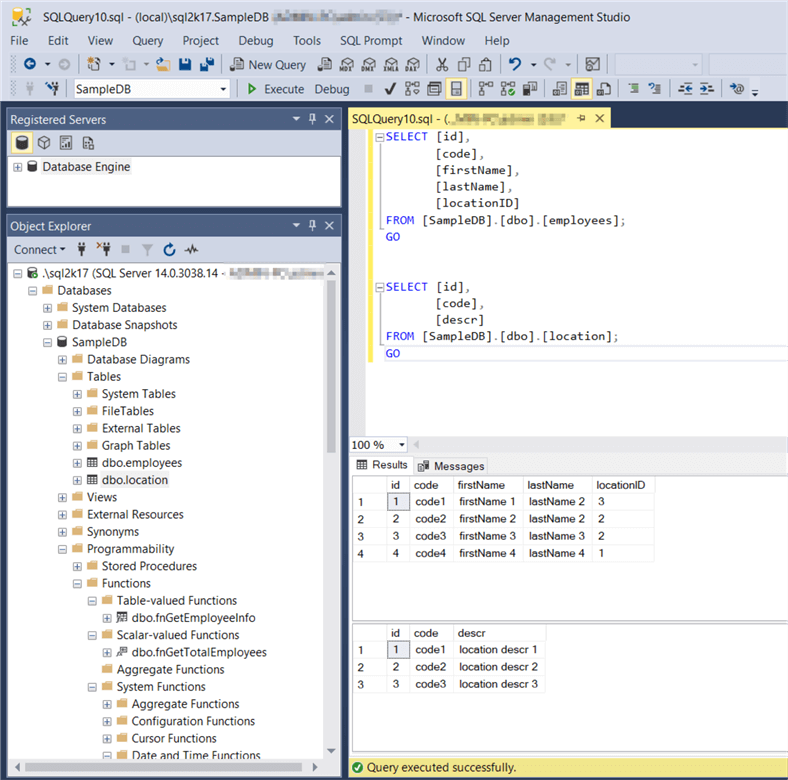Open the Connect dropdown in Object Explorer

coord(39,250)
